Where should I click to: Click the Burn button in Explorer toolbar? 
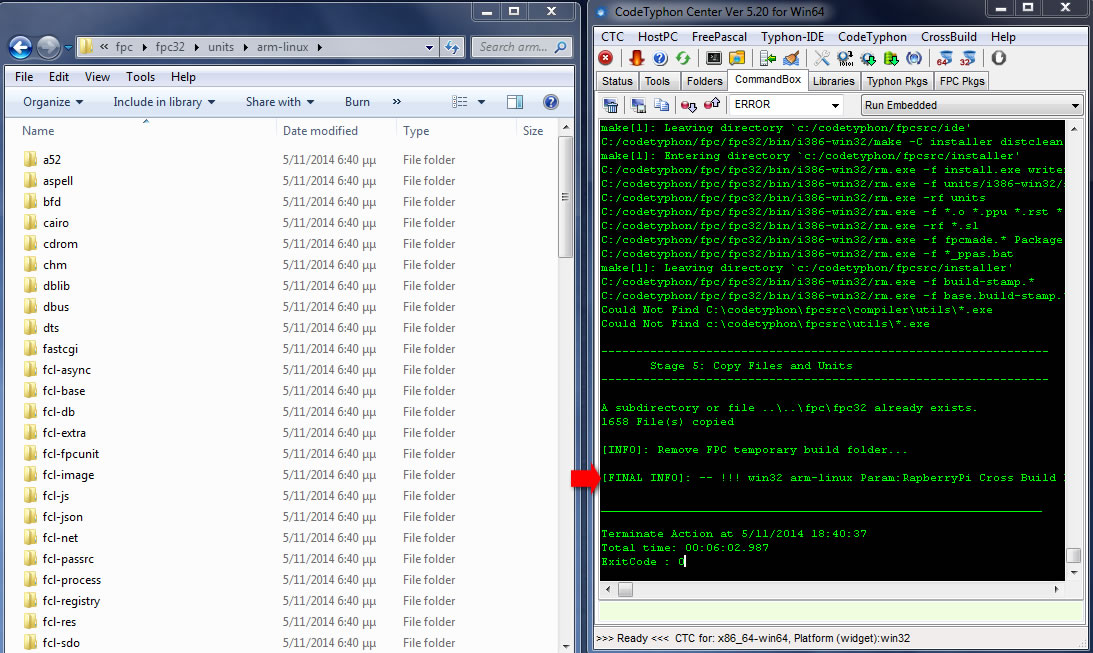click(x=357, y=102)
